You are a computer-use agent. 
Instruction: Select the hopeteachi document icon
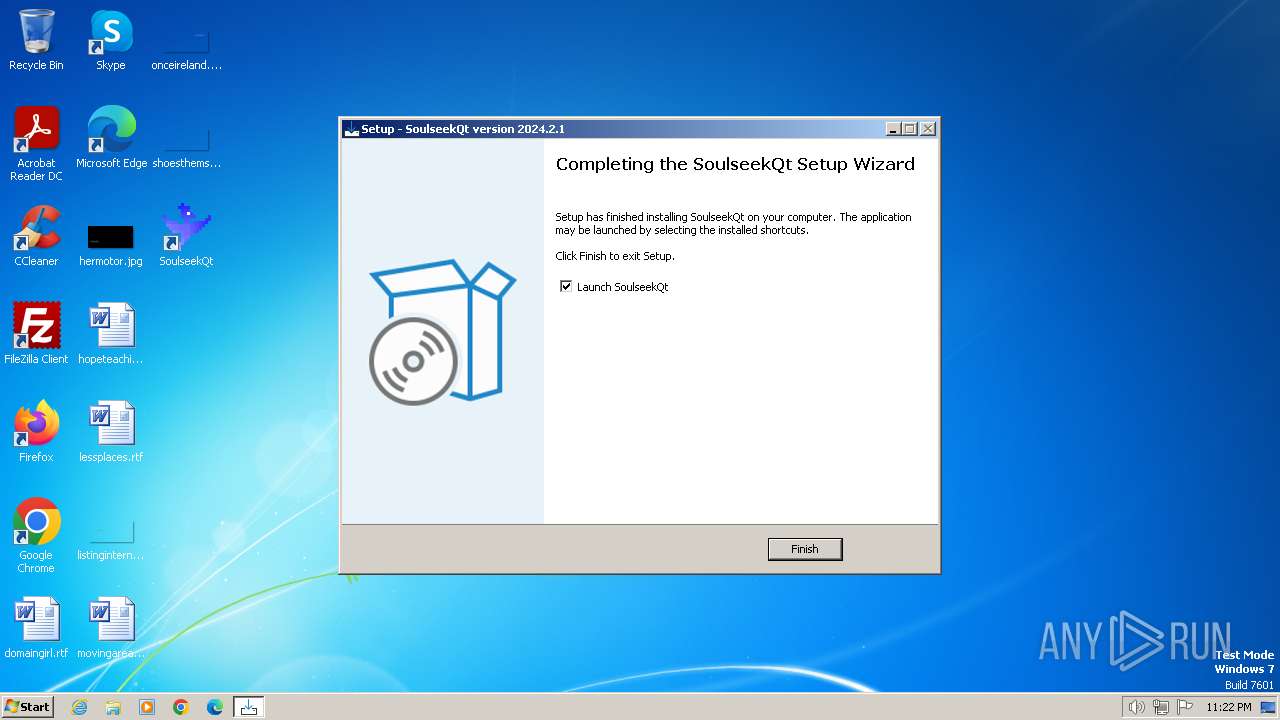click(x=111, y=335)
